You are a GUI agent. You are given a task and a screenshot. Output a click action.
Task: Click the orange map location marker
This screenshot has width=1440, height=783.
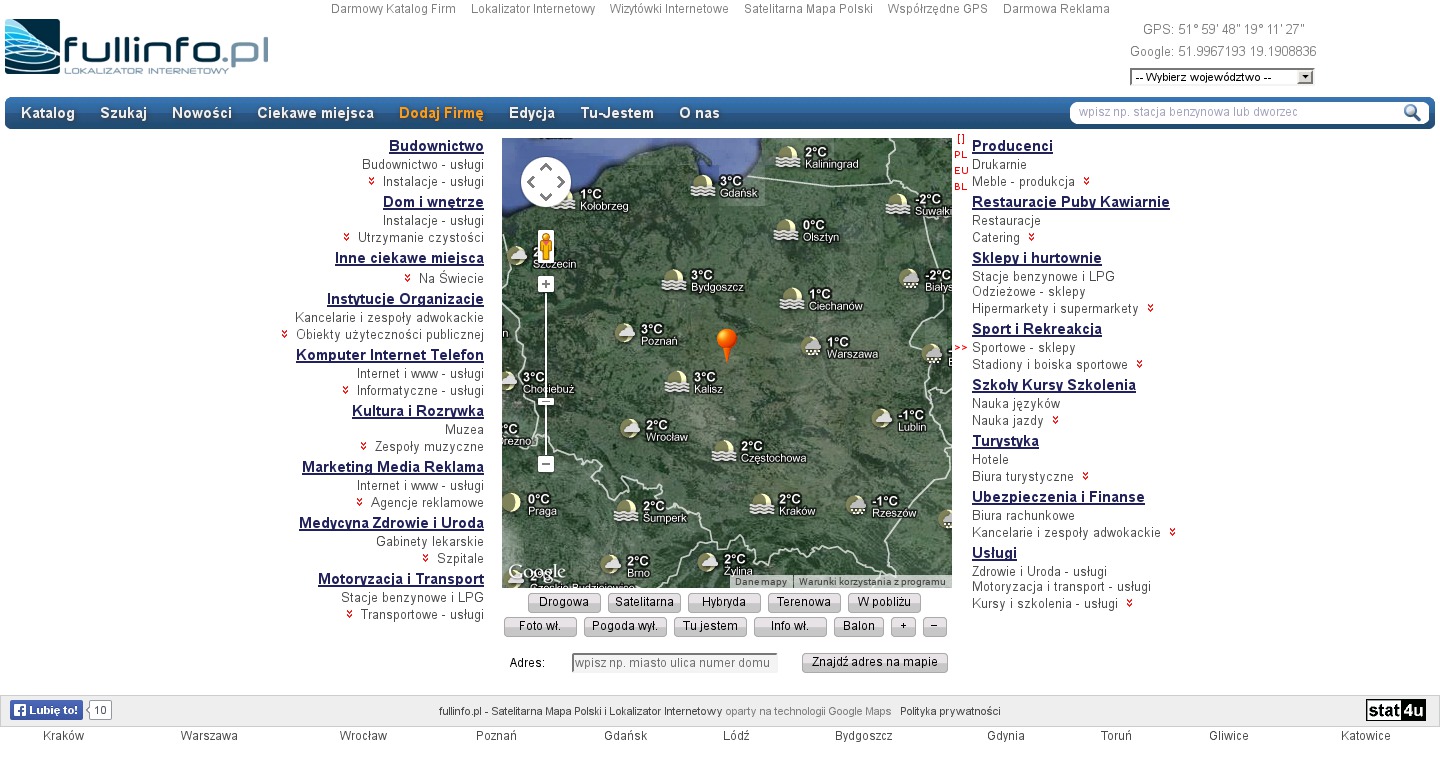click(x=727, y=343)
